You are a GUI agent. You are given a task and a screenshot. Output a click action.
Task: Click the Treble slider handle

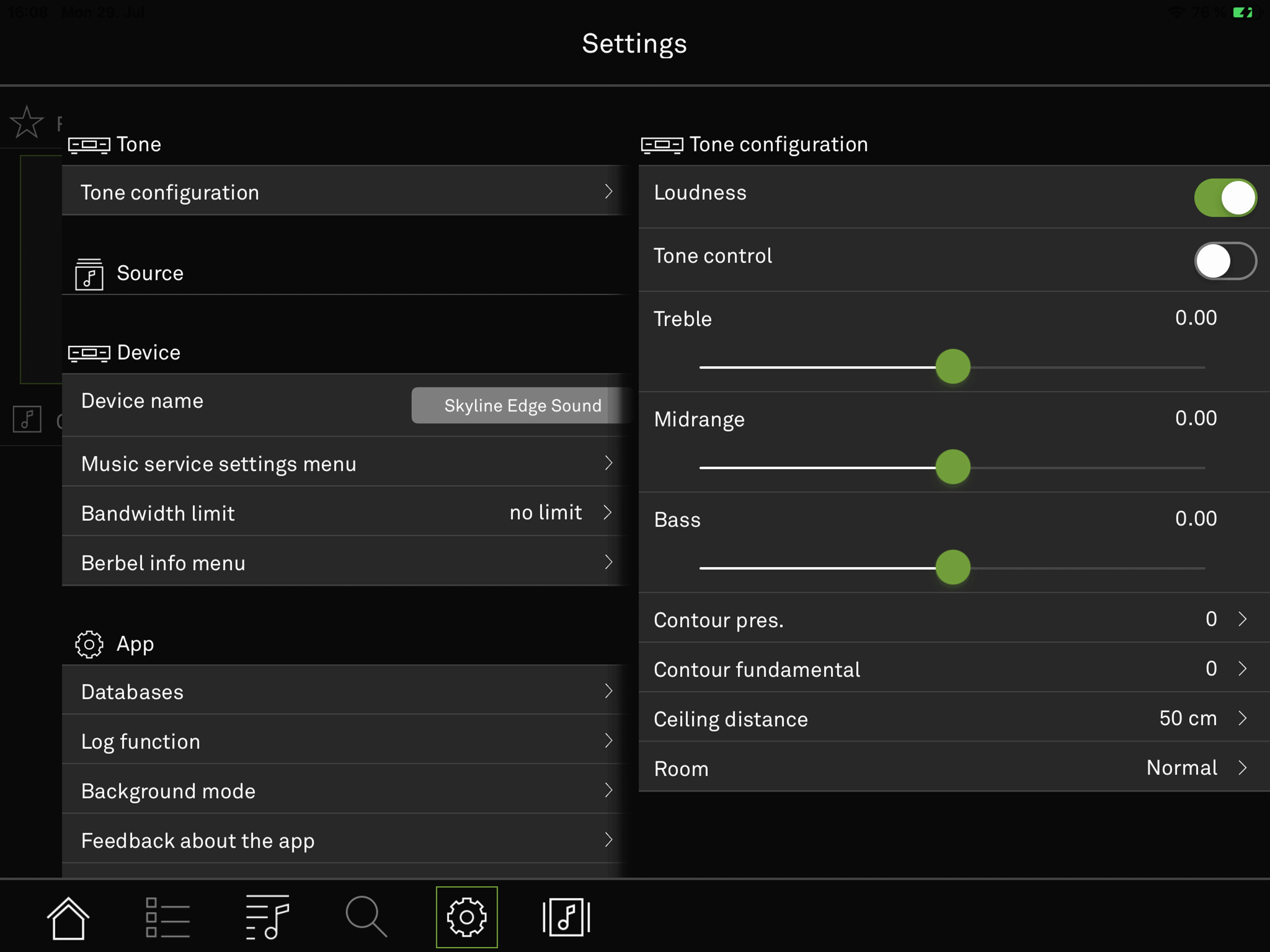tap(952, 366)
